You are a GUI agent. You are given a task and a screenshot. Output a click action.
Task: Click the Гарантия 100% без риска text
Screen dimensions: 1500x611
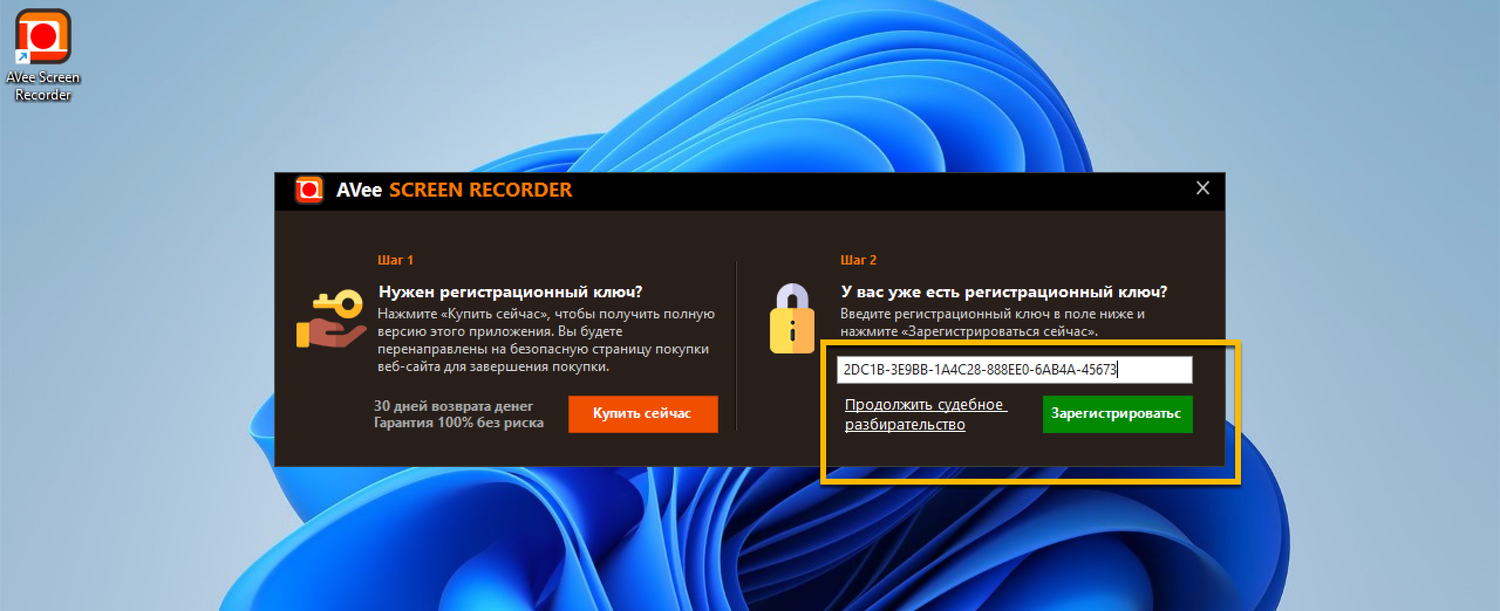click(459, 423)
